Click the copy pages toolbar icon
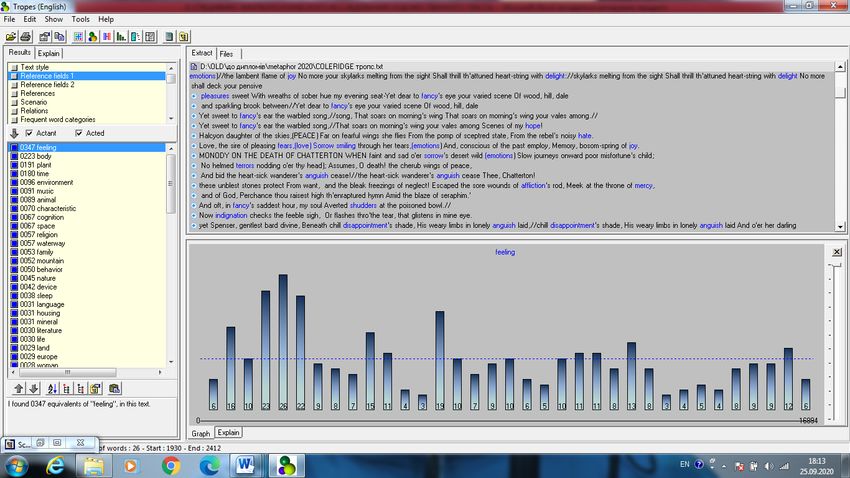This screenshot has width=850, height=478. [60, 37]
